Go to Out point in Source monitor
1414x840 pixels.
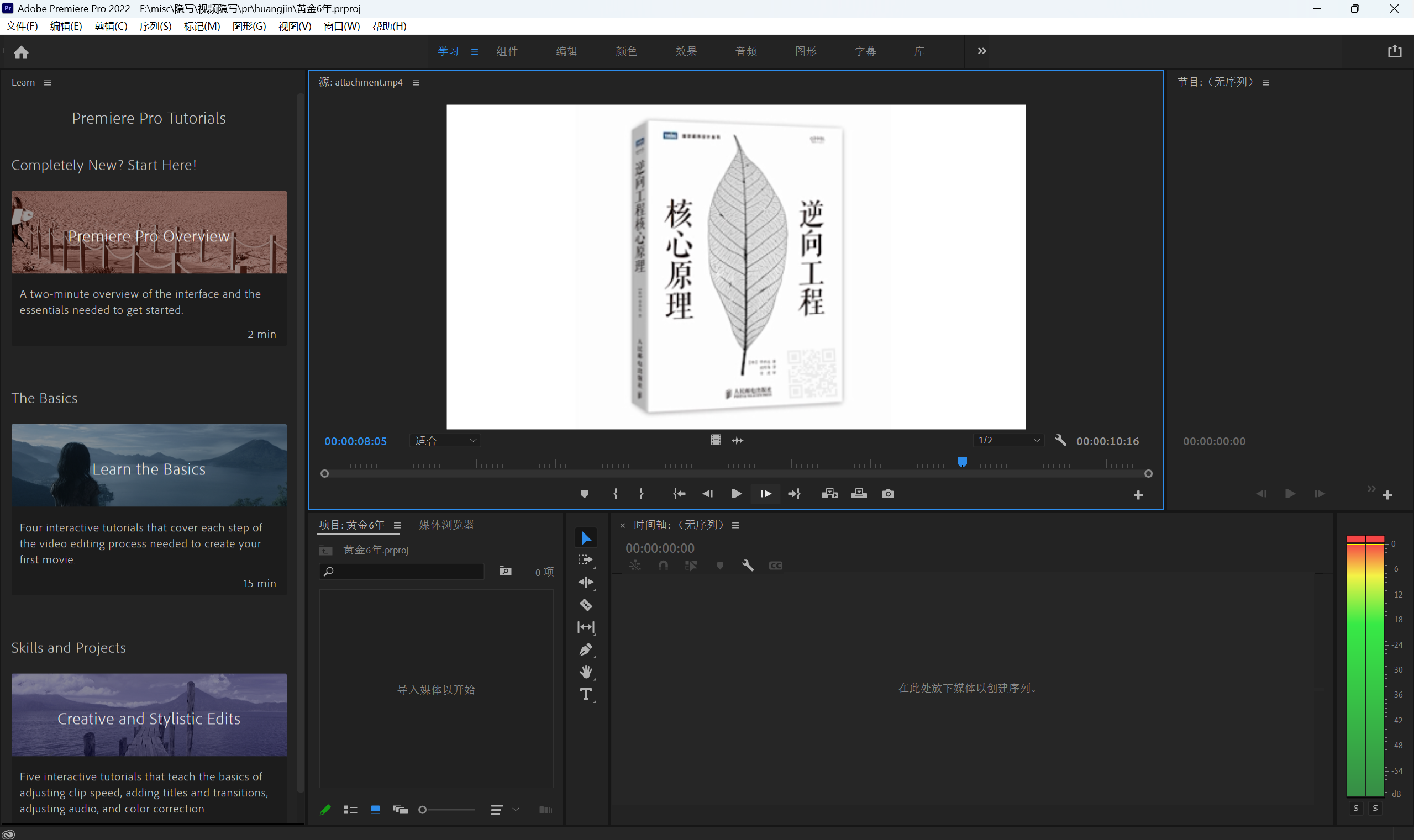tap(794, 494)
